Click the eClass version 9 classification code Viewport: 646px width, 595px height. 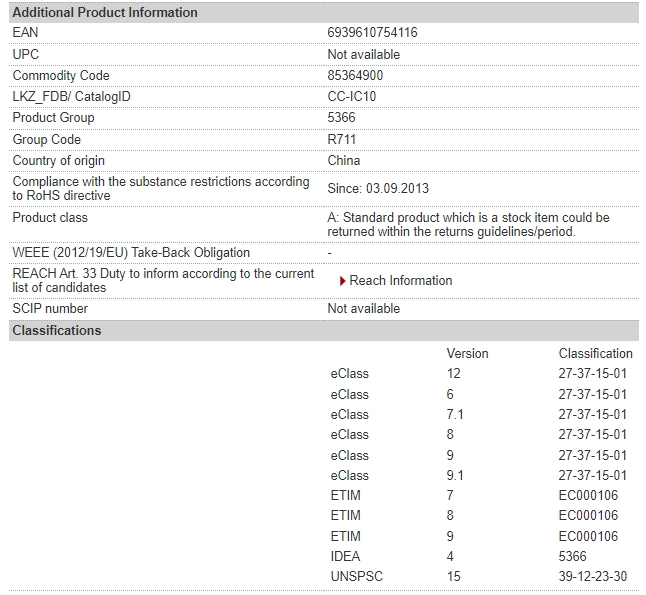(x=592, y=455)
